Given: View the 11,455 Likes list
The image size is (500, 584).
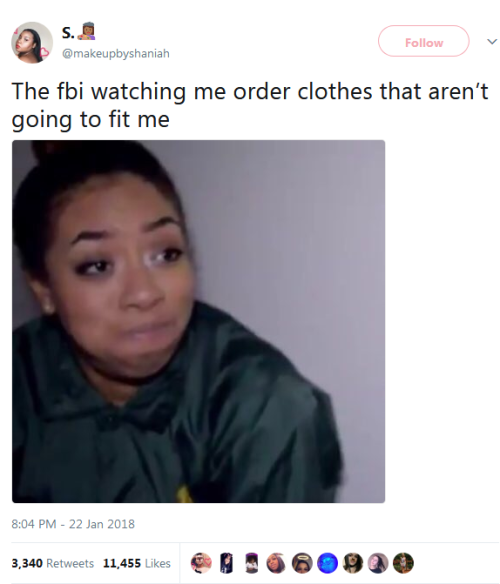Looking at the screenshot, I should (x=137, y=563).
